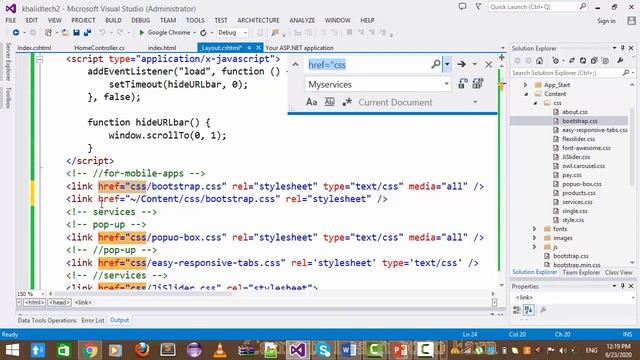Click the find text field containing href="css

pyautogui.click(x=368, y=64)
